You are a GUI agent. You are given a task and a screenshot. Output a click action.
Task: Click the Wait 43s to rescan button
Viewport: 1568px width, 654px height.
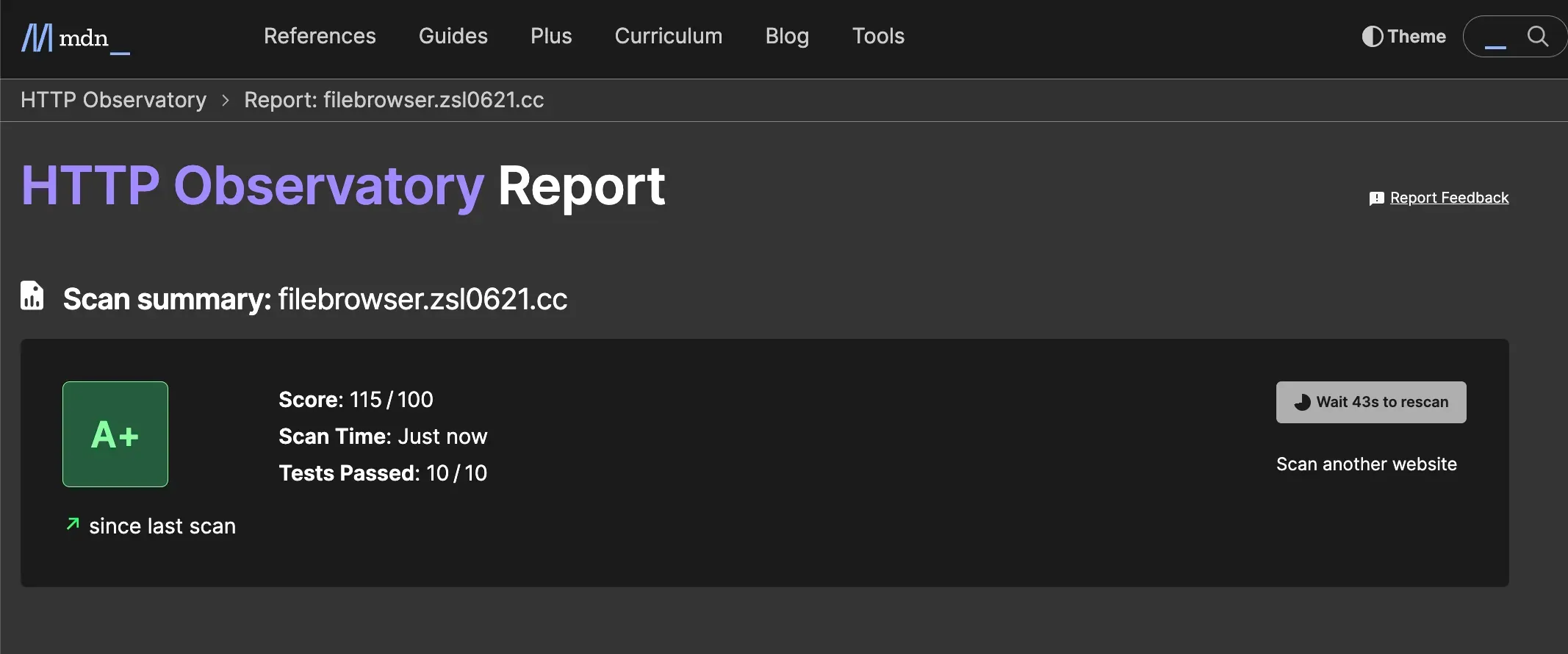click(1371, 402)
